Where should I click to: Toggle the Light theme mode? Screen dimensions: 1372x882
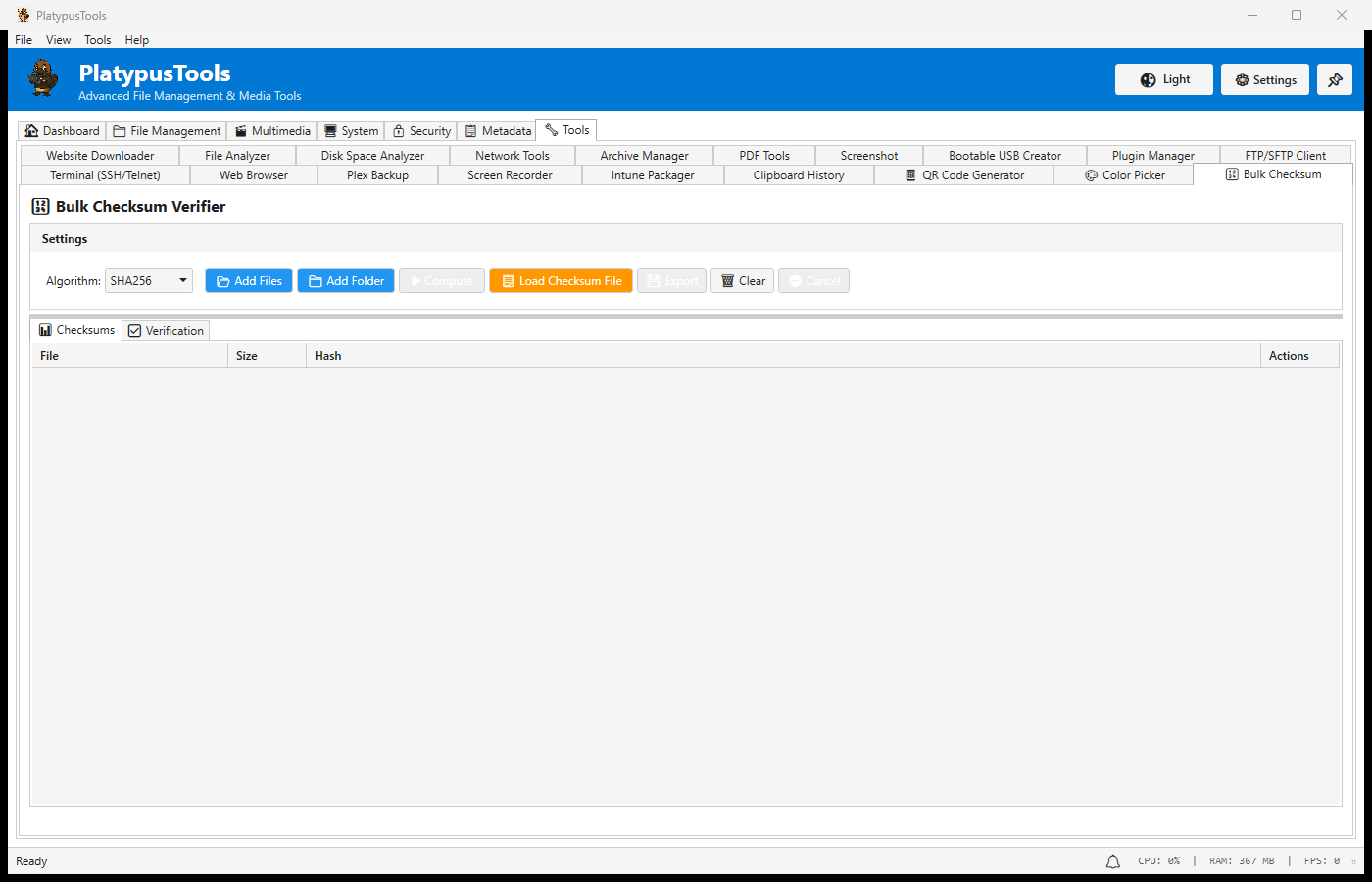coord(1163,78)
